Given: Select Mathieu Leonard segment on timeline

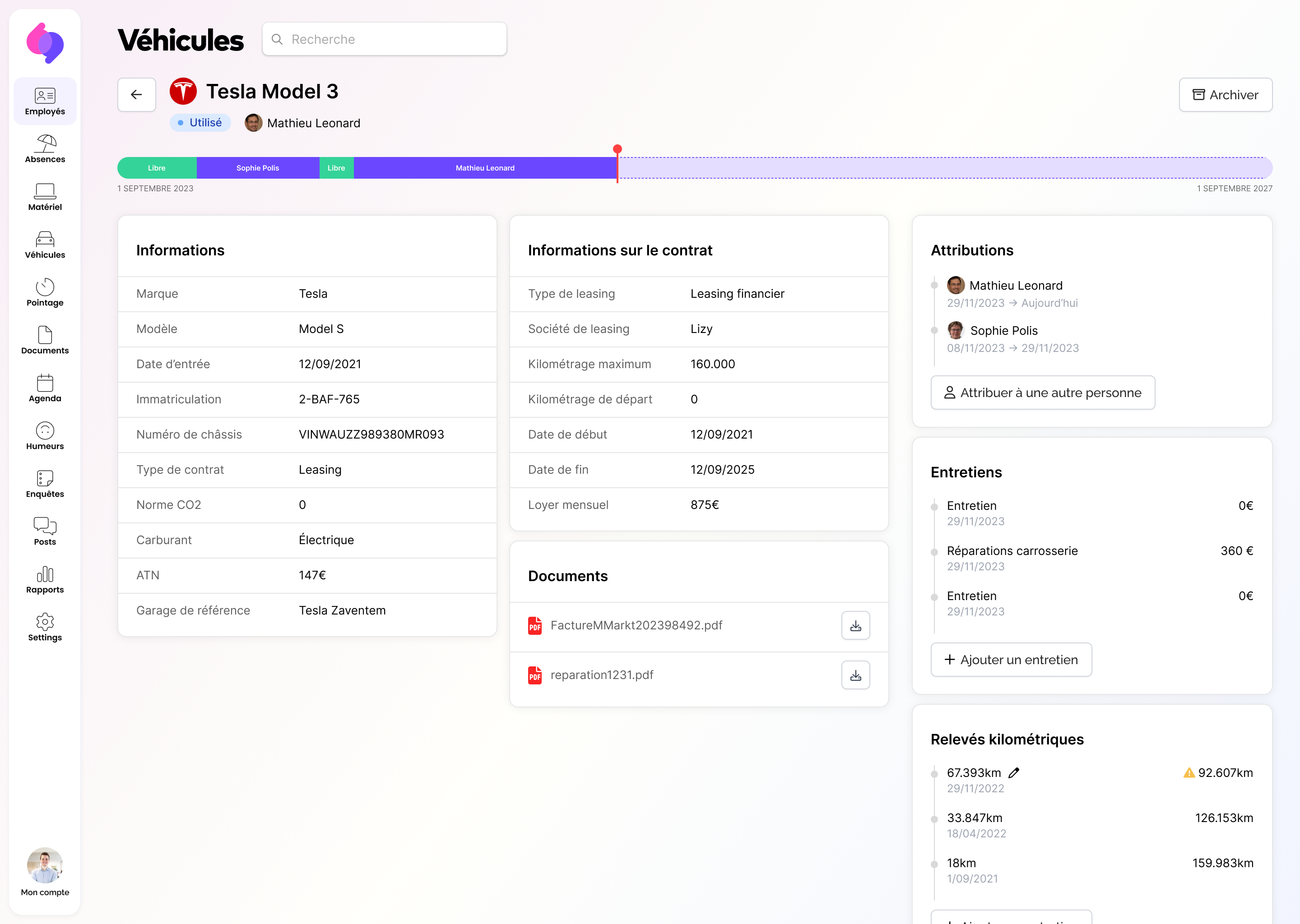Looking at the screenshot, I should pos(485,168).
